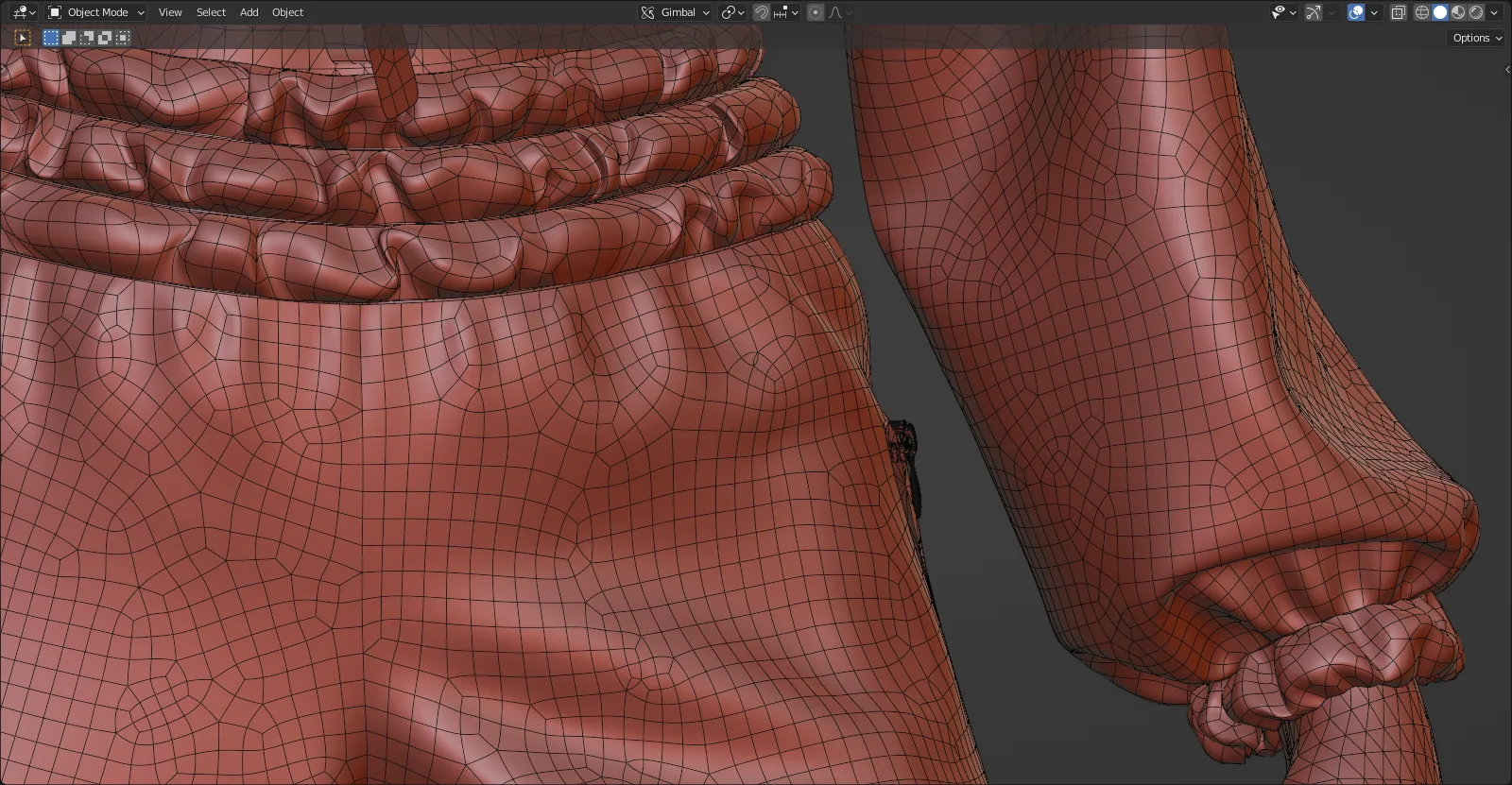Toggle viewport gizmos display
This screenshot has width=1512, height=785.
click(x=1314, y=12)
